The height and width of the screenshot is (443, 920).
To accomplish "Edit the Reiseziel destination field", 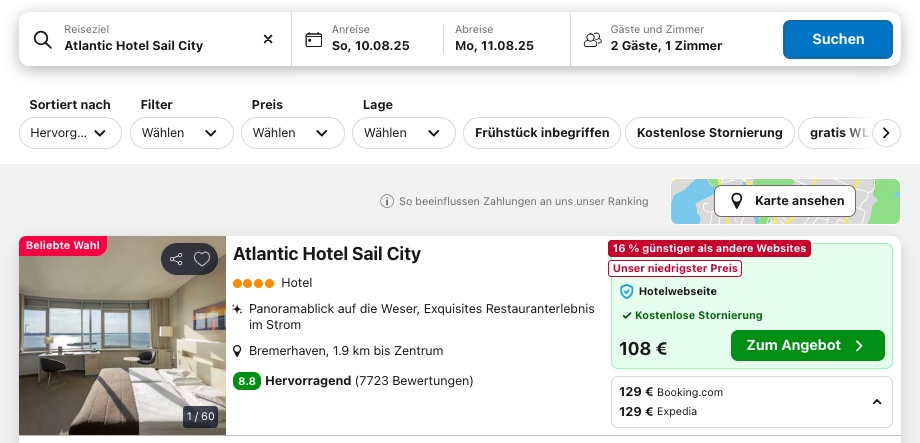I will [155, 39].
